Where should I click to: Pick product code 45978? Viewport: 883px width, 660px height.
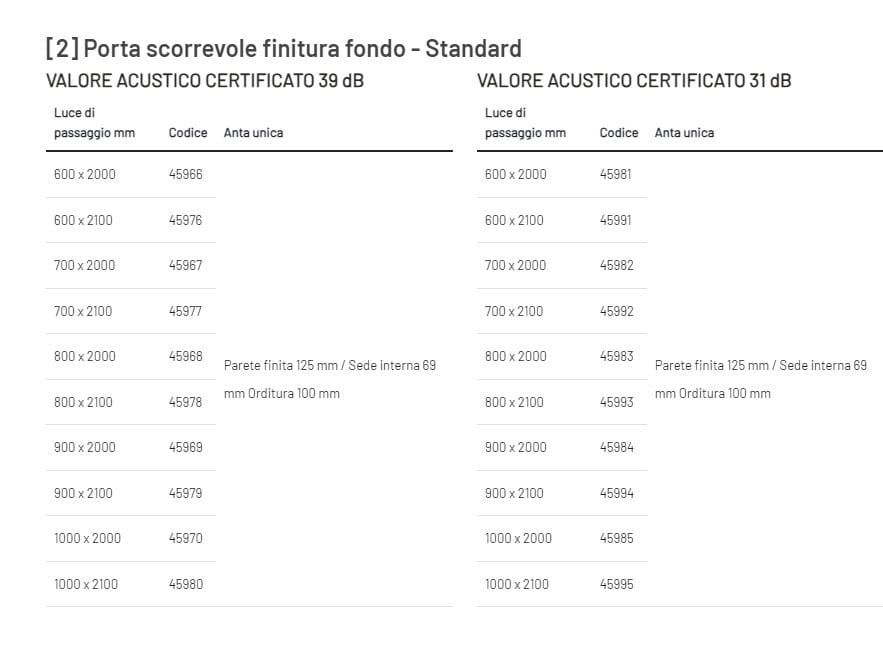coord(185,402)
